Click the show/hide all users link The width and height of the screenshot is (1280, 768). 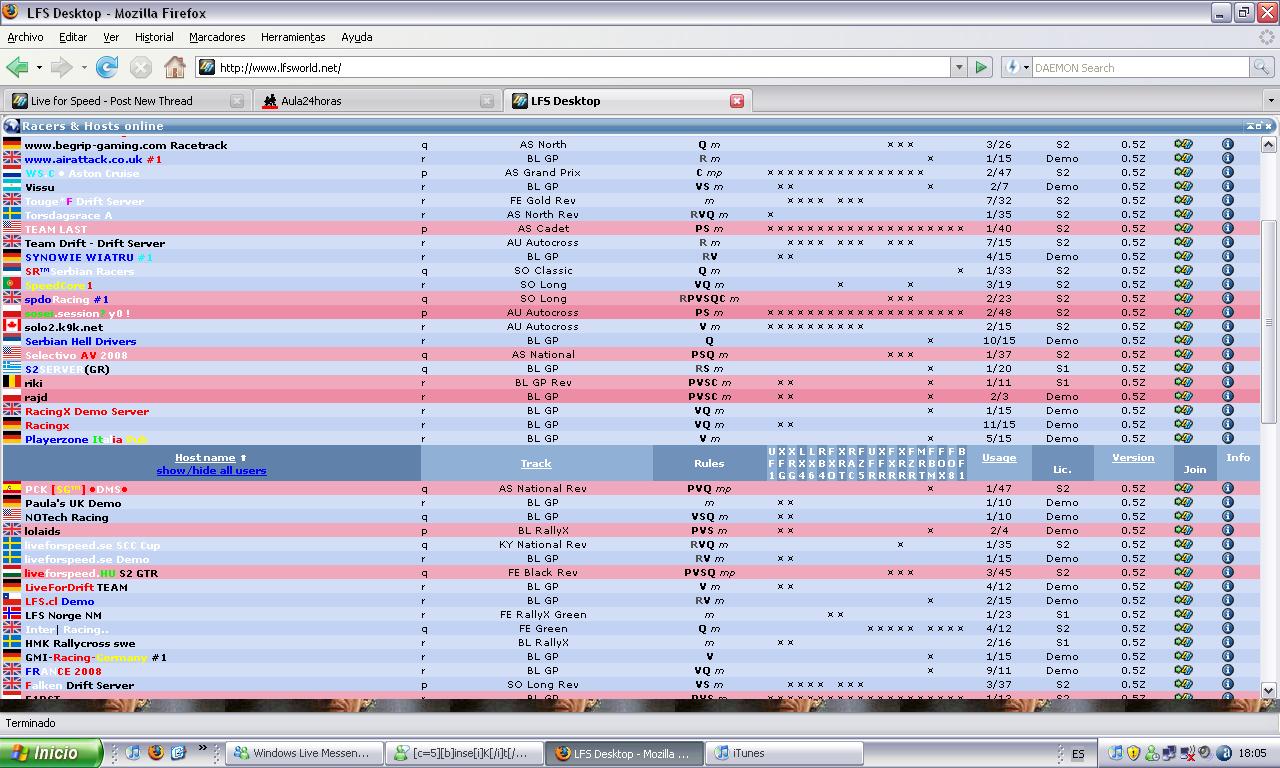(x=211, y=470)
